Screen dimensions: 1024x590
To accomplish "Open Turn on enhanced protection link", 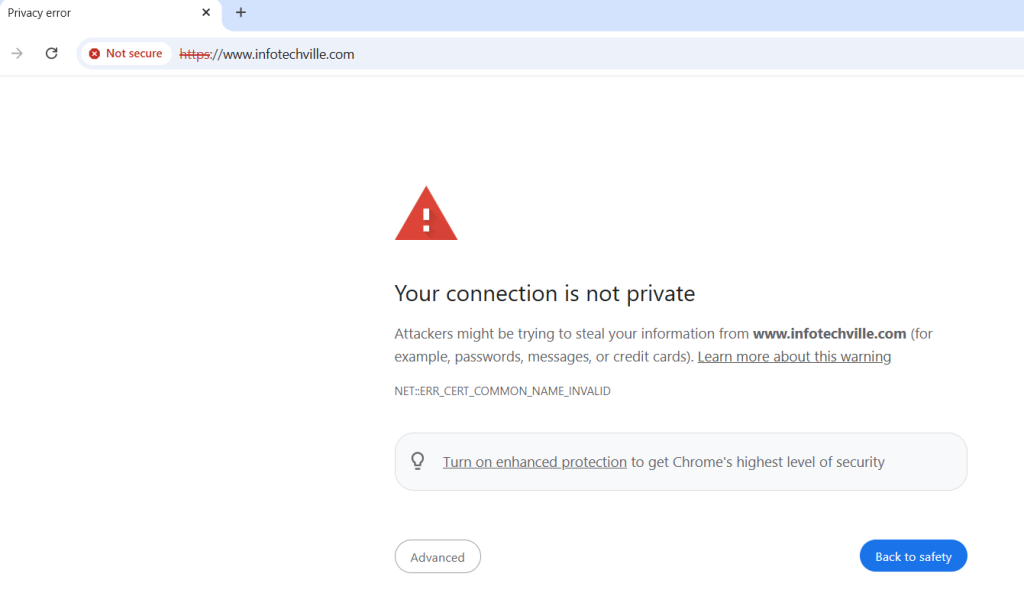I will [534, 462].
